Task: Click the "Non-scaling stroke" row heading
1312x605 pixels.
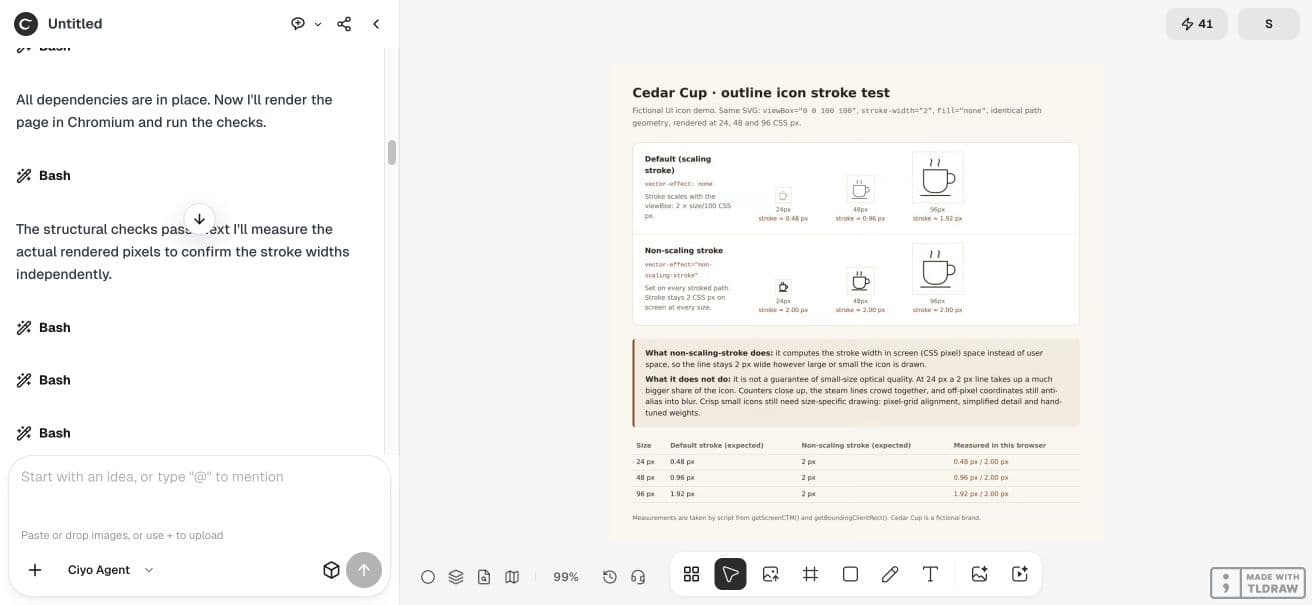Action: click(x=684, y=250)
